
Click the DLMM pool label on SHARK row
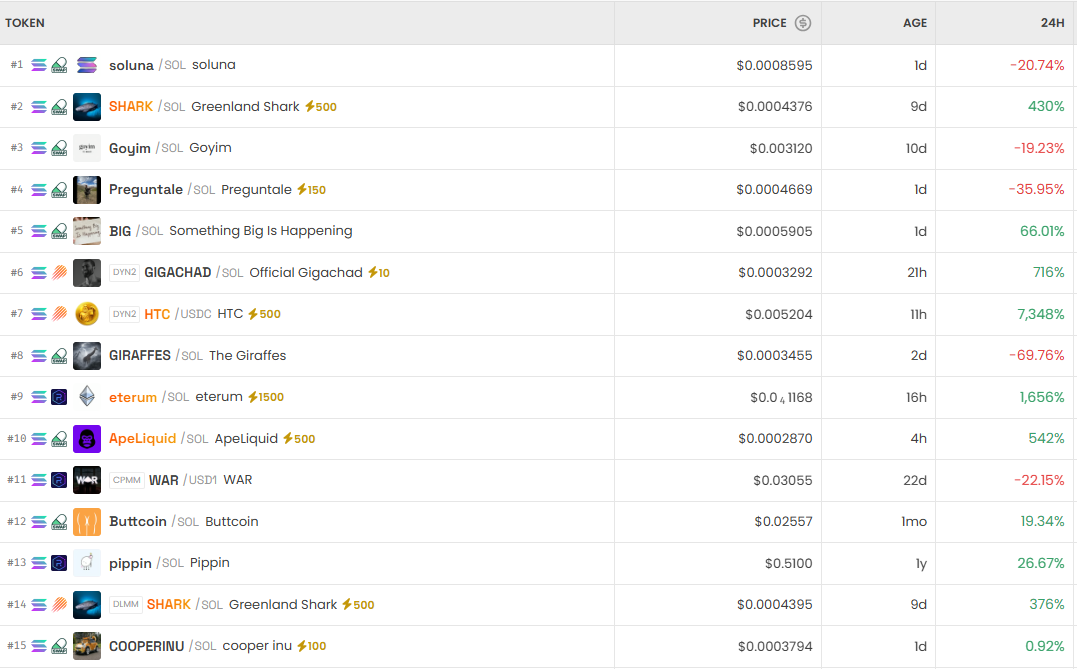coord(126,605)
